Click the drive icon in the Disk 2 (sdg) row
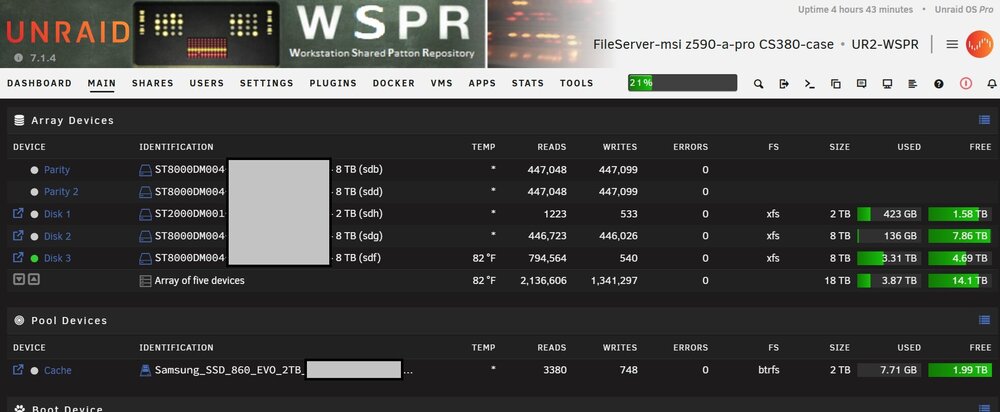 click(x=145, y=236)
